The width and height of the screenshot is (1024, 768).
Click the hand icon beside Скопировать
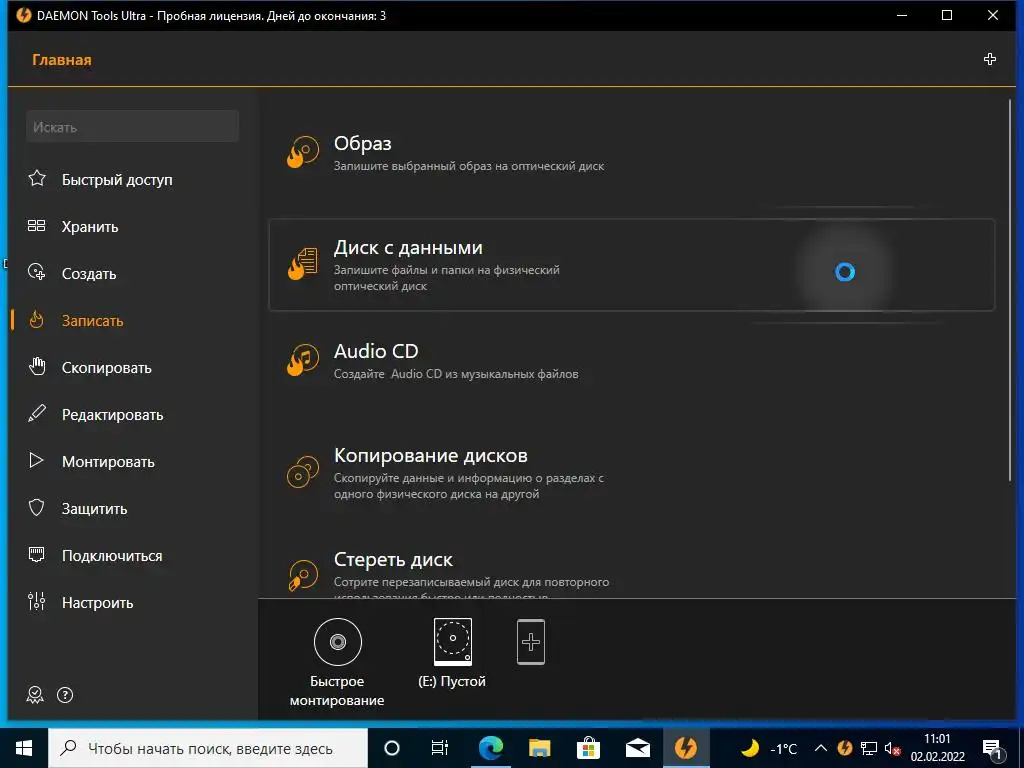tap(37, 366)
